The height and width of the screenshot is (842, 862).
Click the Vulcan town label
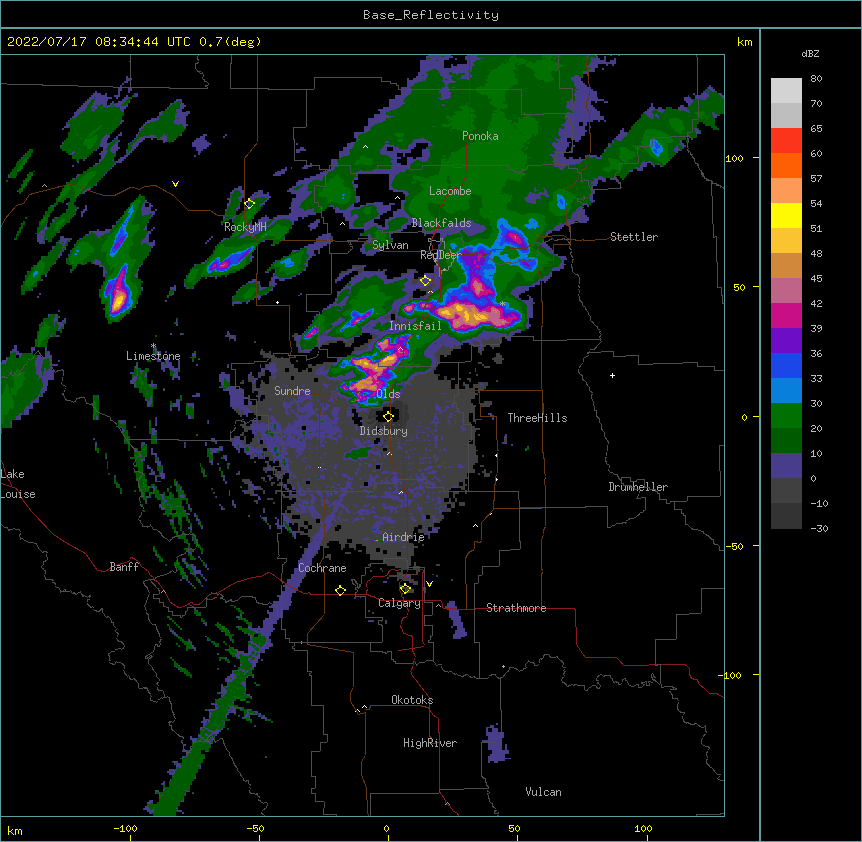pos(543,792)
